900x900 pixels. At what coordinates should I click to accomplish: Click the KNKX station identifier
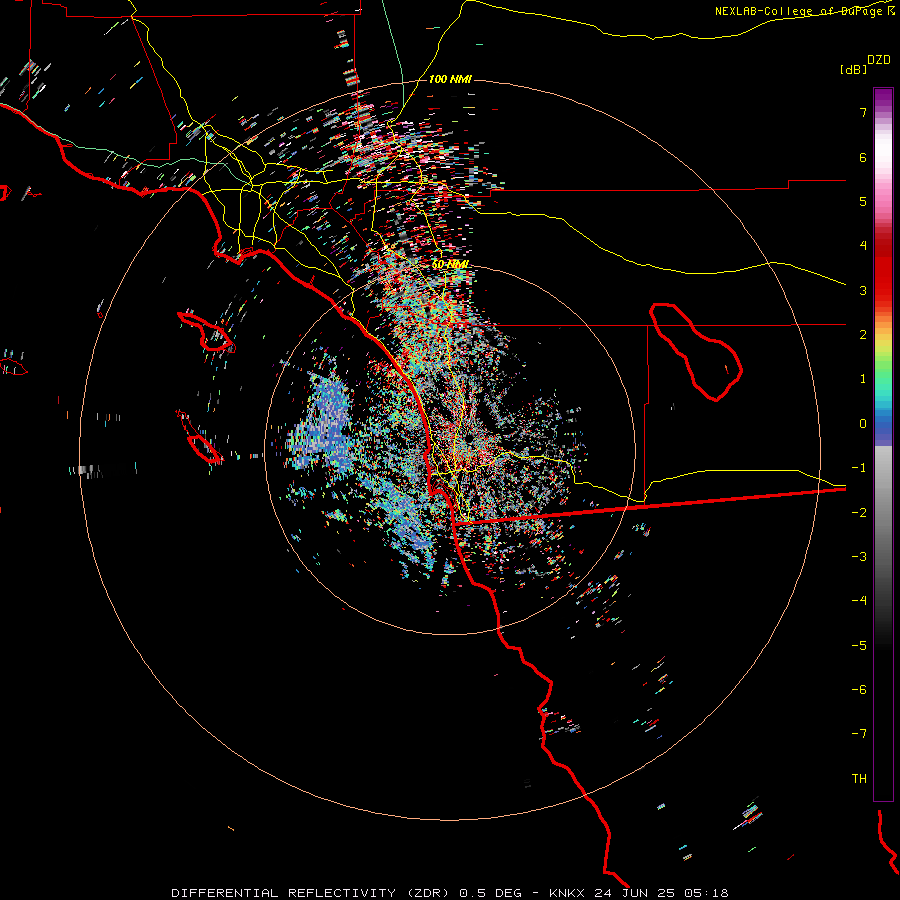pos(568,893)
